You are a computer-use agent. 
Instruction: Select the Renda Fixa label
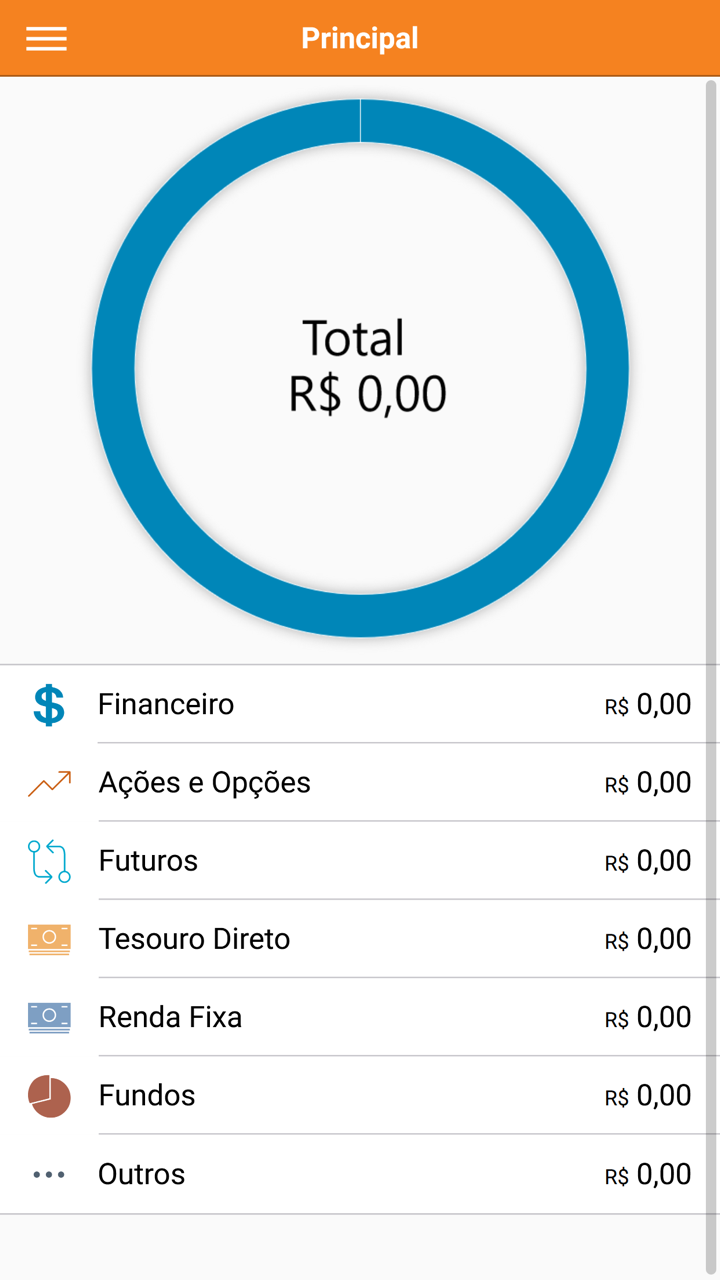pyautogui.click(x=170, y=1018)
